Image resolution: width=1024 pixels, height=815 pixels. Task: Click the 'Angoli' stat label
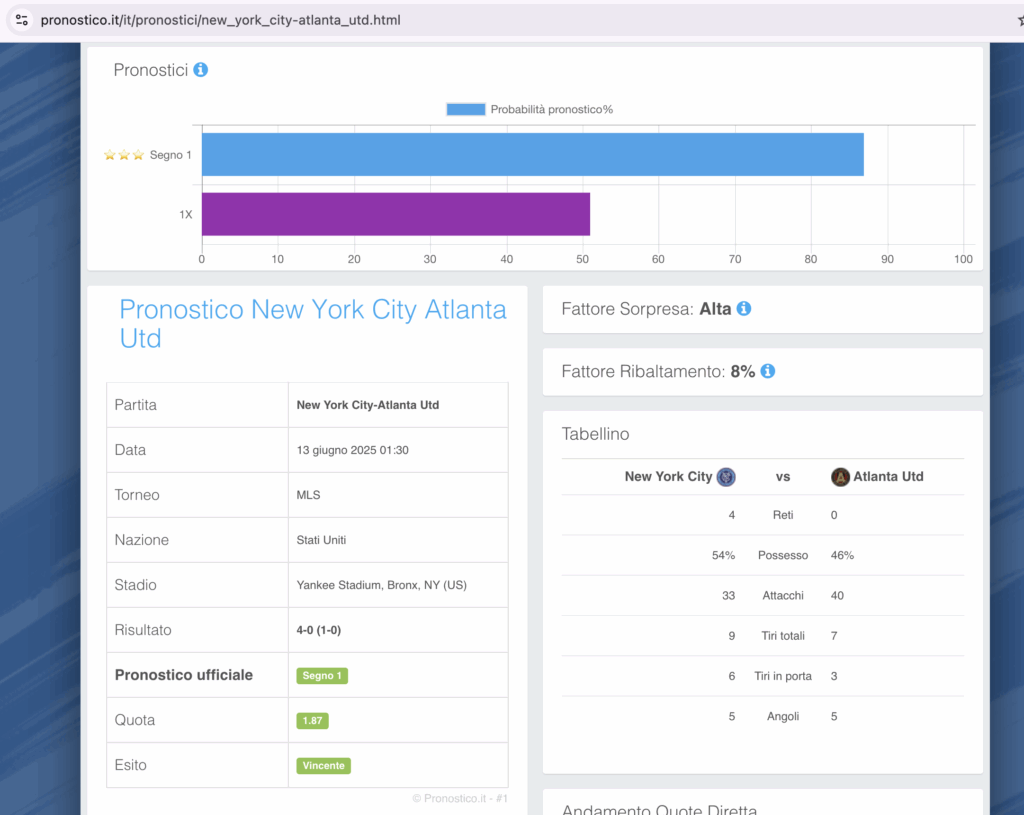click(x=783, y=716)
